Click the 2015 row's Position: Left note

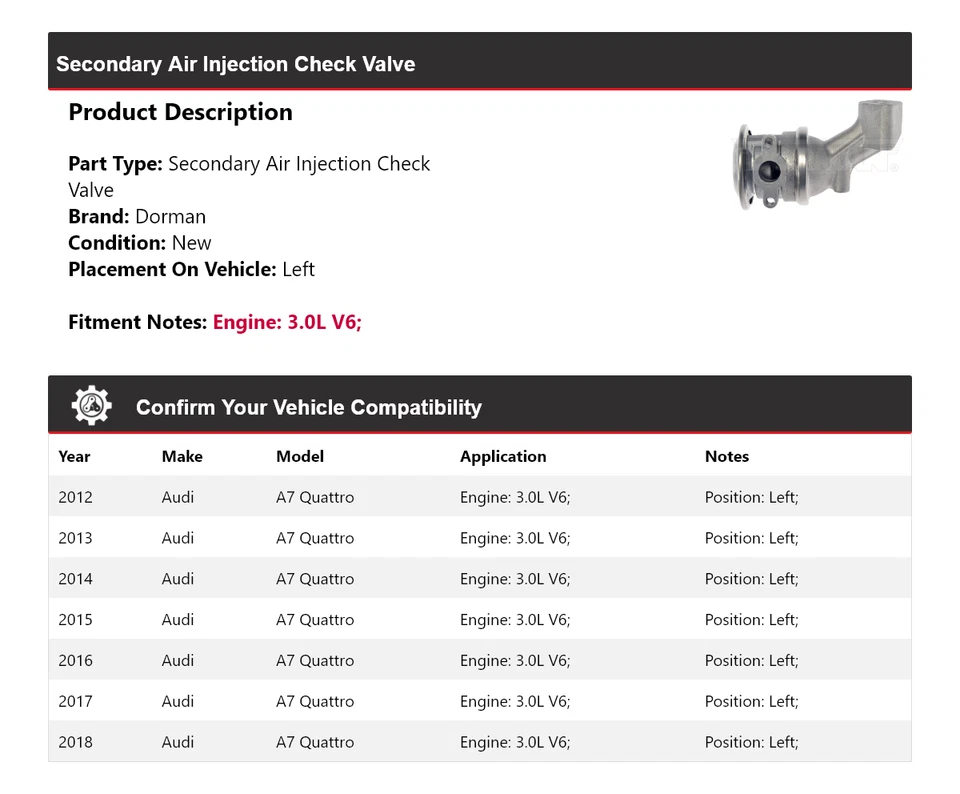click(751, 620)
